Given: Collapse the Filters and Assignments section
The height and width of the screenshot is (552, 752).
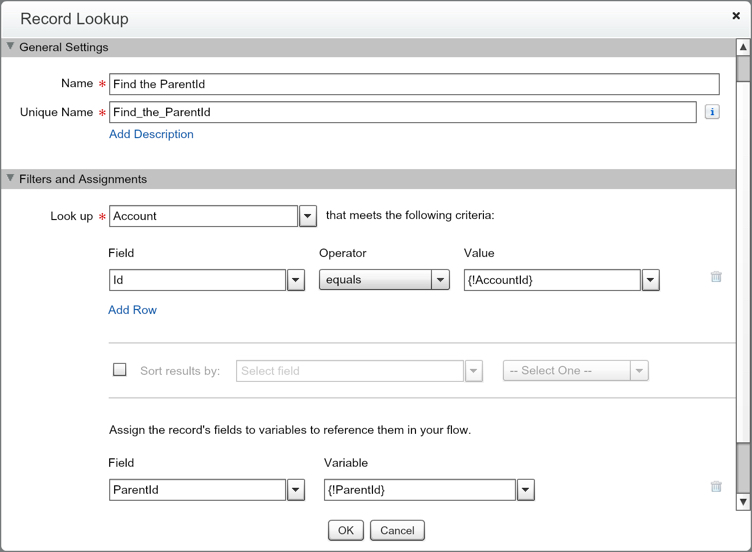Looking at the screenshot, I should click(x=11, y=179).
